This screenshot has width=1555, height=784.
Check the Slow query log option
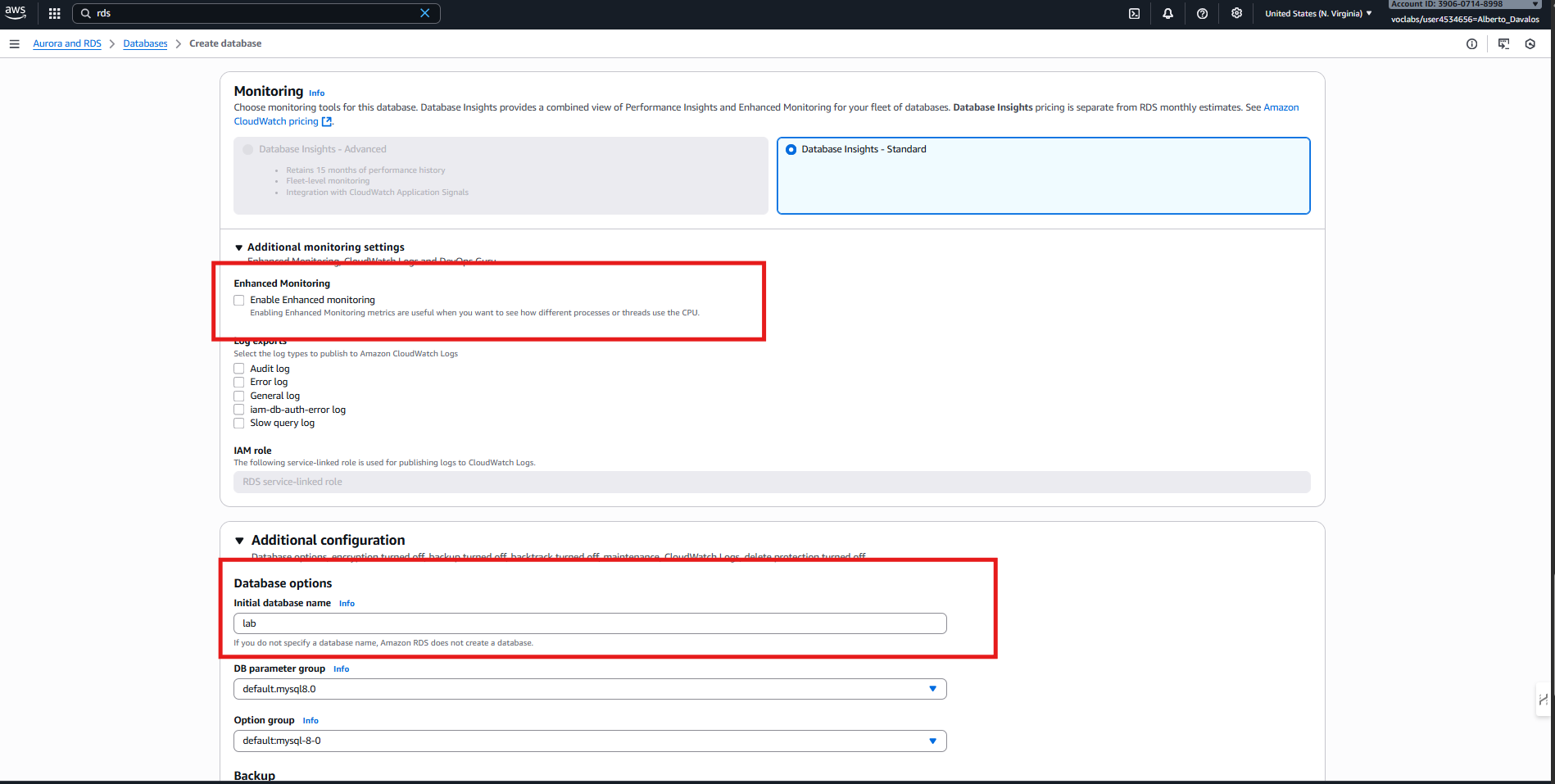[x=239, y=424]
